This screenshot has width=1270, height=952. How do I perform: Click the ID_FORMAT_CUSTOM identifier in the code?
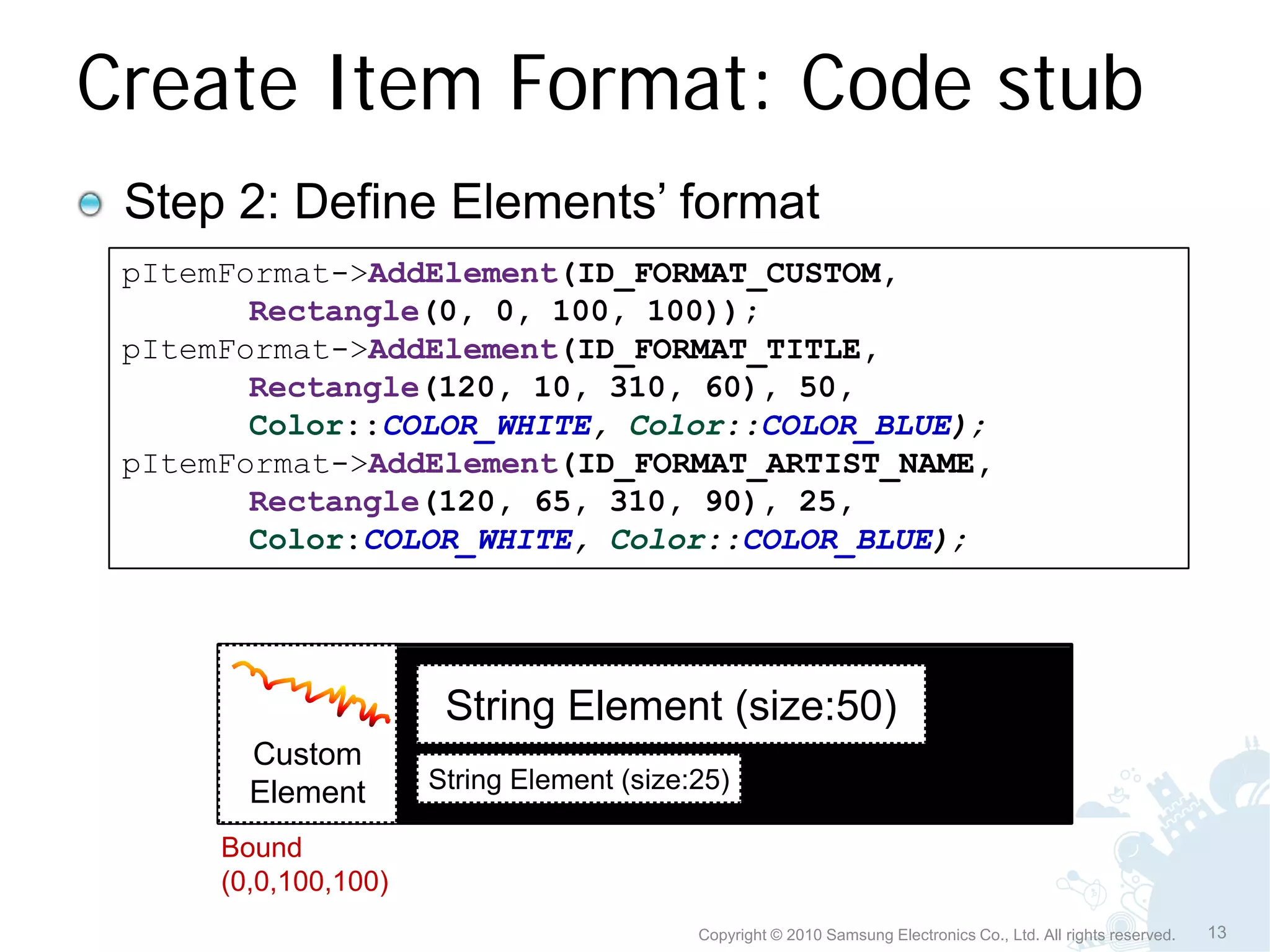point(729,273)
